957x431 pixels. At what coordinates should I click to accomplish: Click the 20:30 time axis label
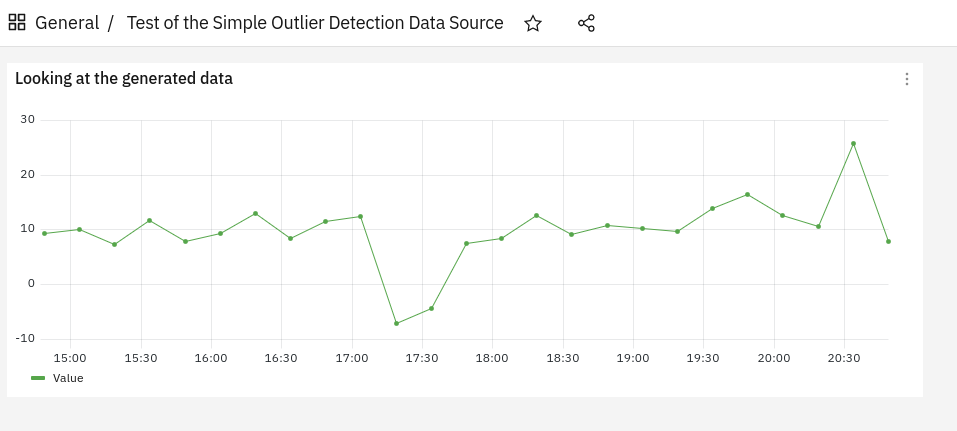(843, 358)
